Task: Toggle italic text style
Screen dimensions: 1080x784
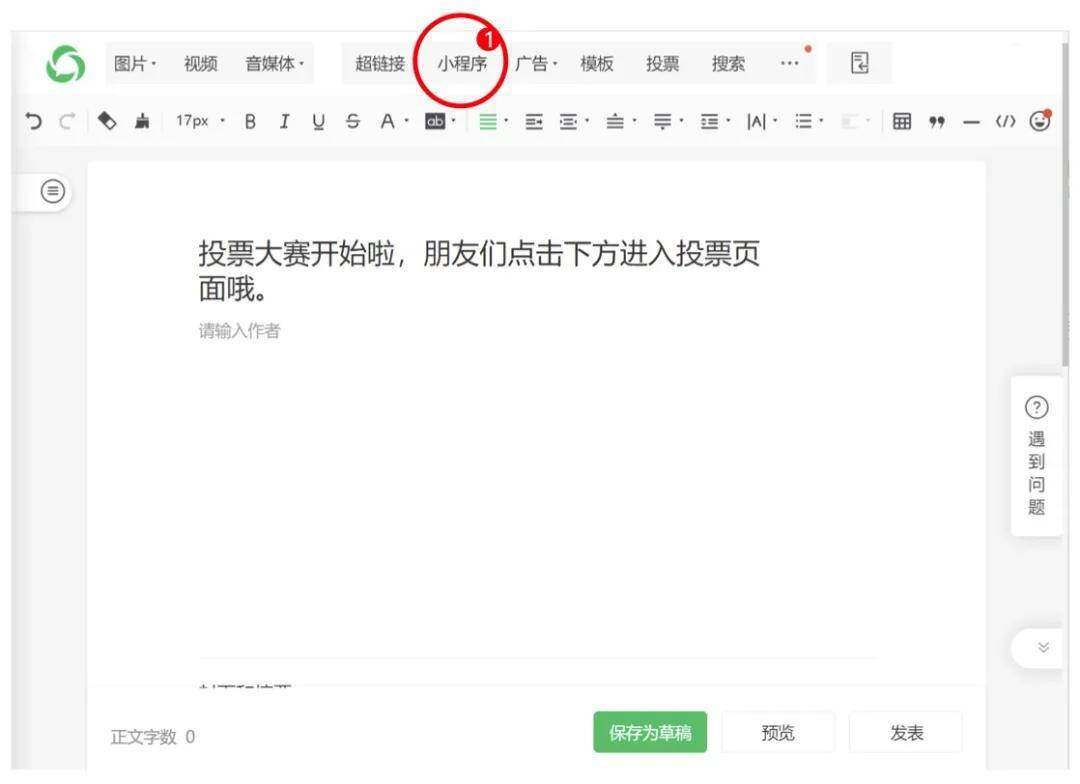Action: point(284,121)
